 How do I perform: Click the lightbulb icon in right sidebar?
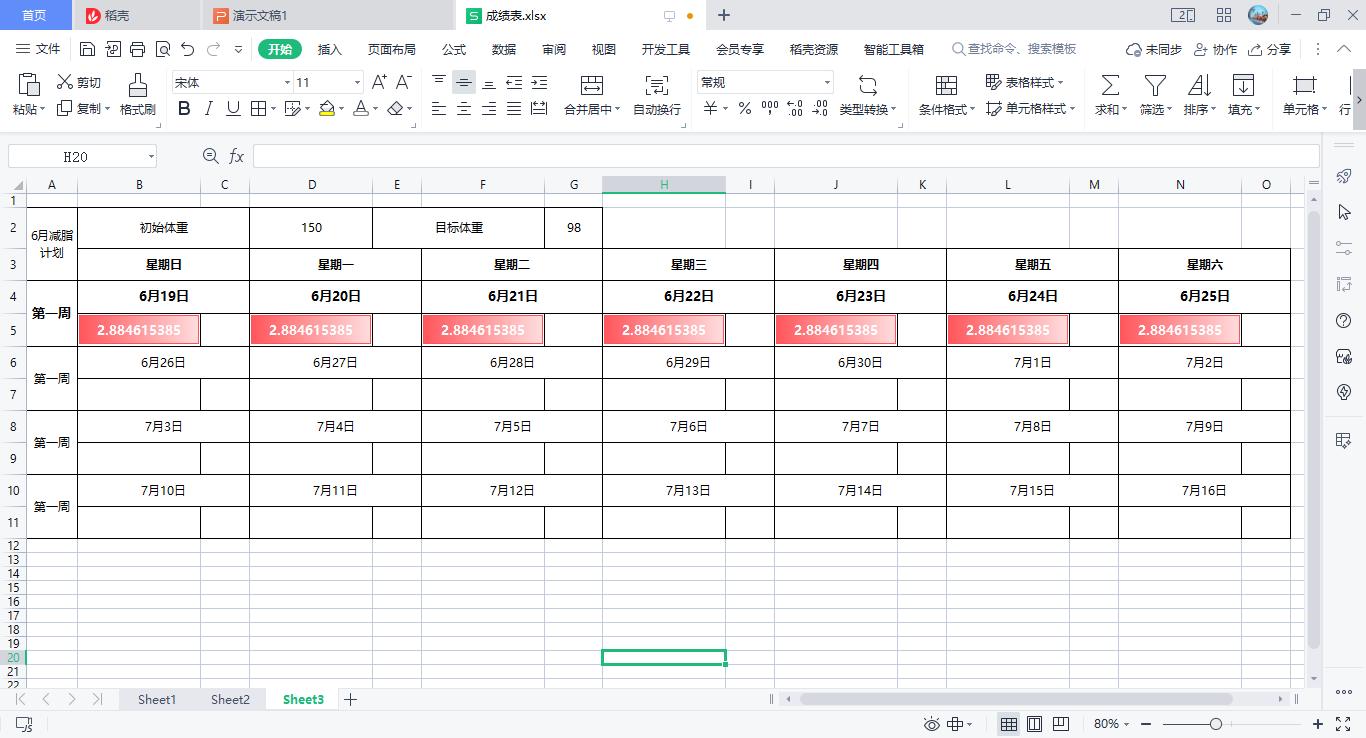pos(1344,392)
